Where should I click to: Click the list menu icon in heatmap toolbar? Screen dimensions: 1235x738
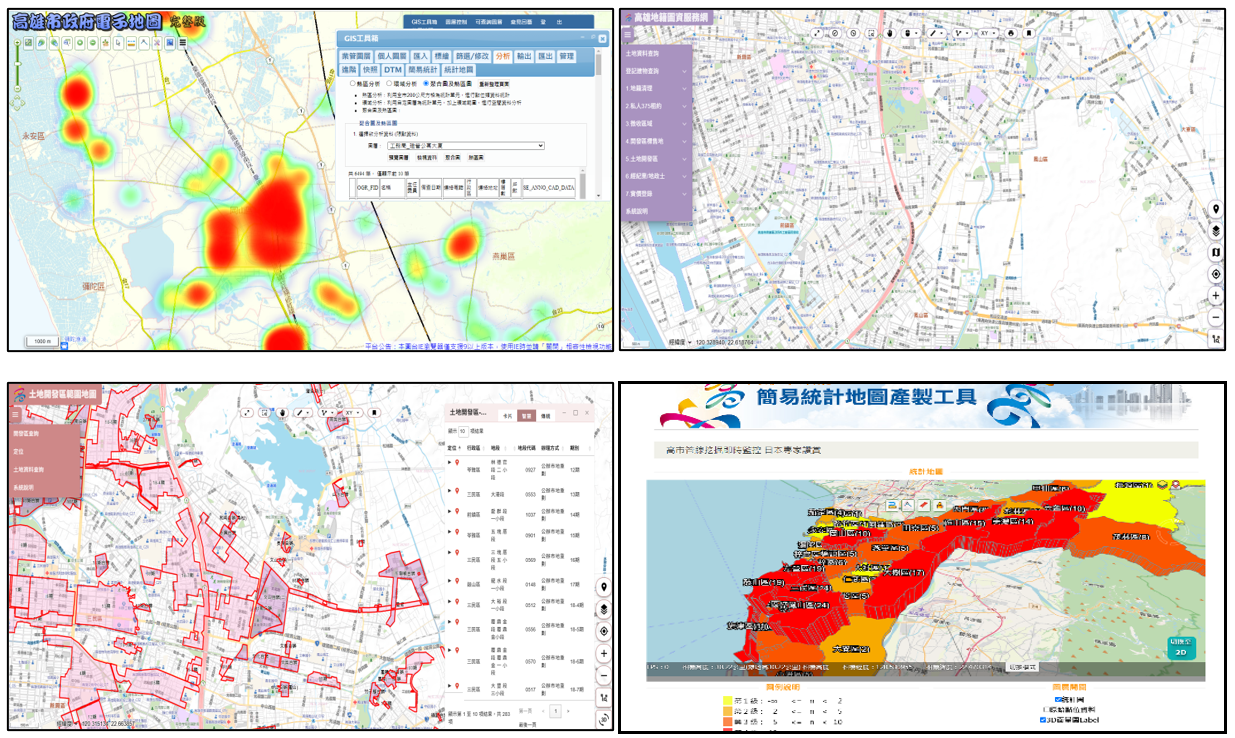tap(182, 43)
